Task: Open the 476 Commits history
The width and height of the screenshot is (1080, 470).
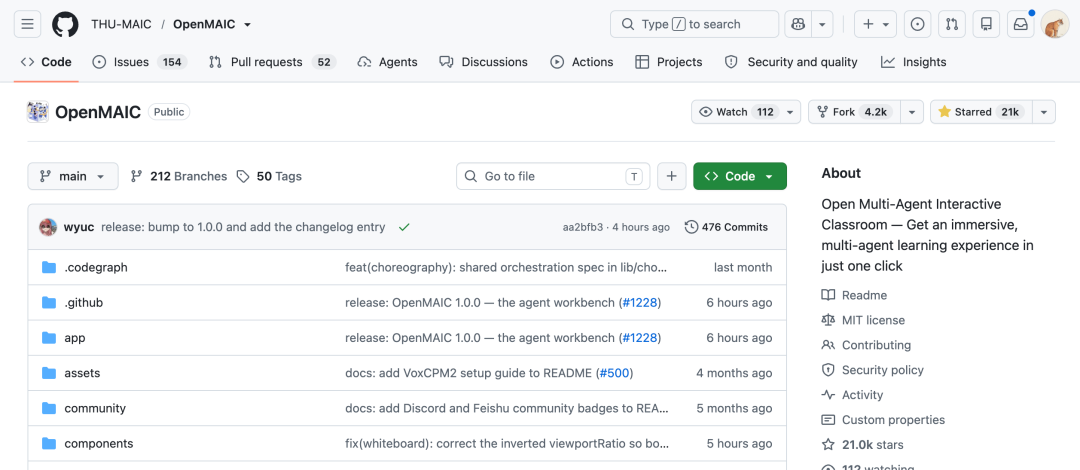Action: point(727,227)
